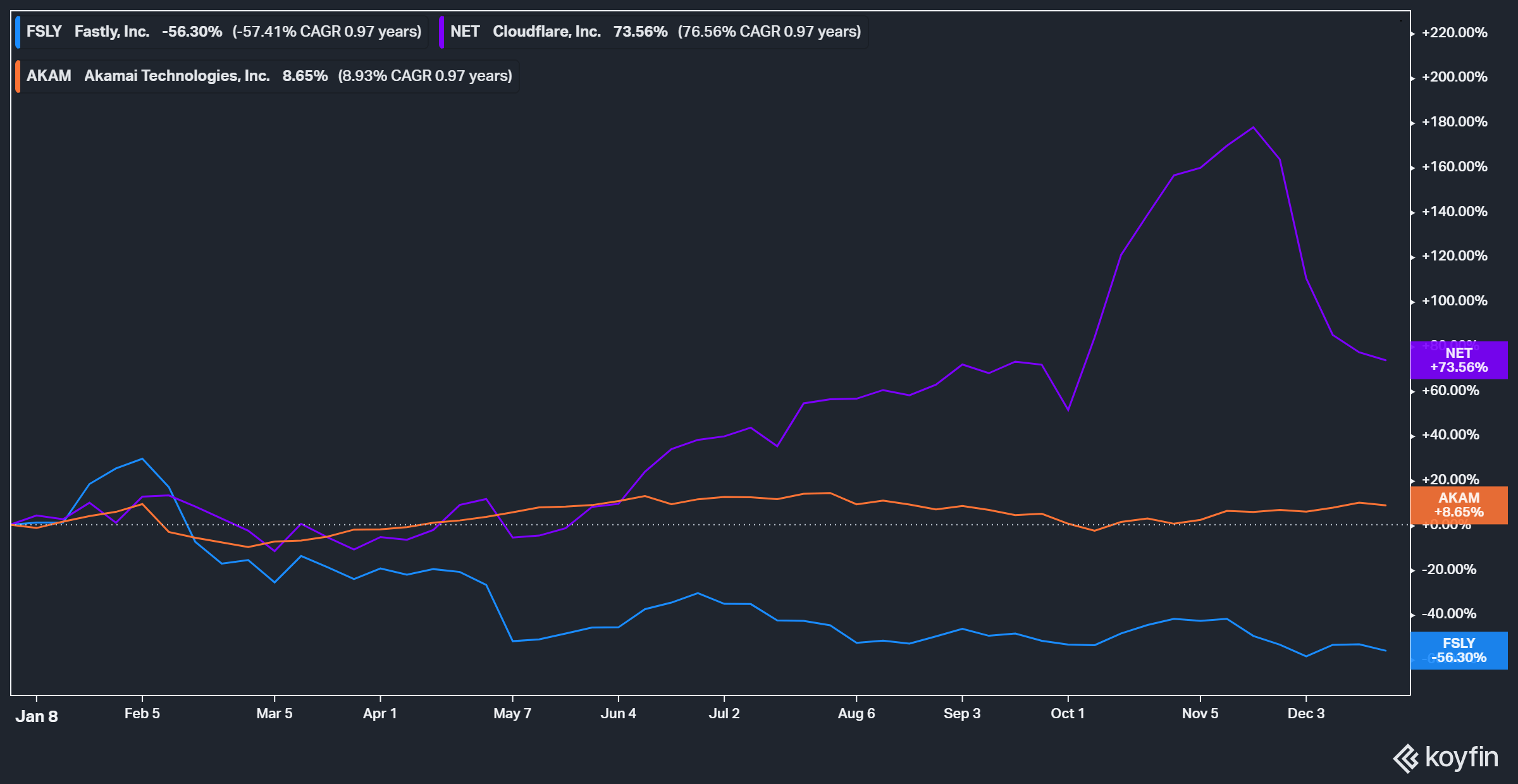Image resolution: width=1518 pixels, height=784 pixels.
Task: Click the FSLY -57.41% CAGR text
Action: tap(327, 32)
